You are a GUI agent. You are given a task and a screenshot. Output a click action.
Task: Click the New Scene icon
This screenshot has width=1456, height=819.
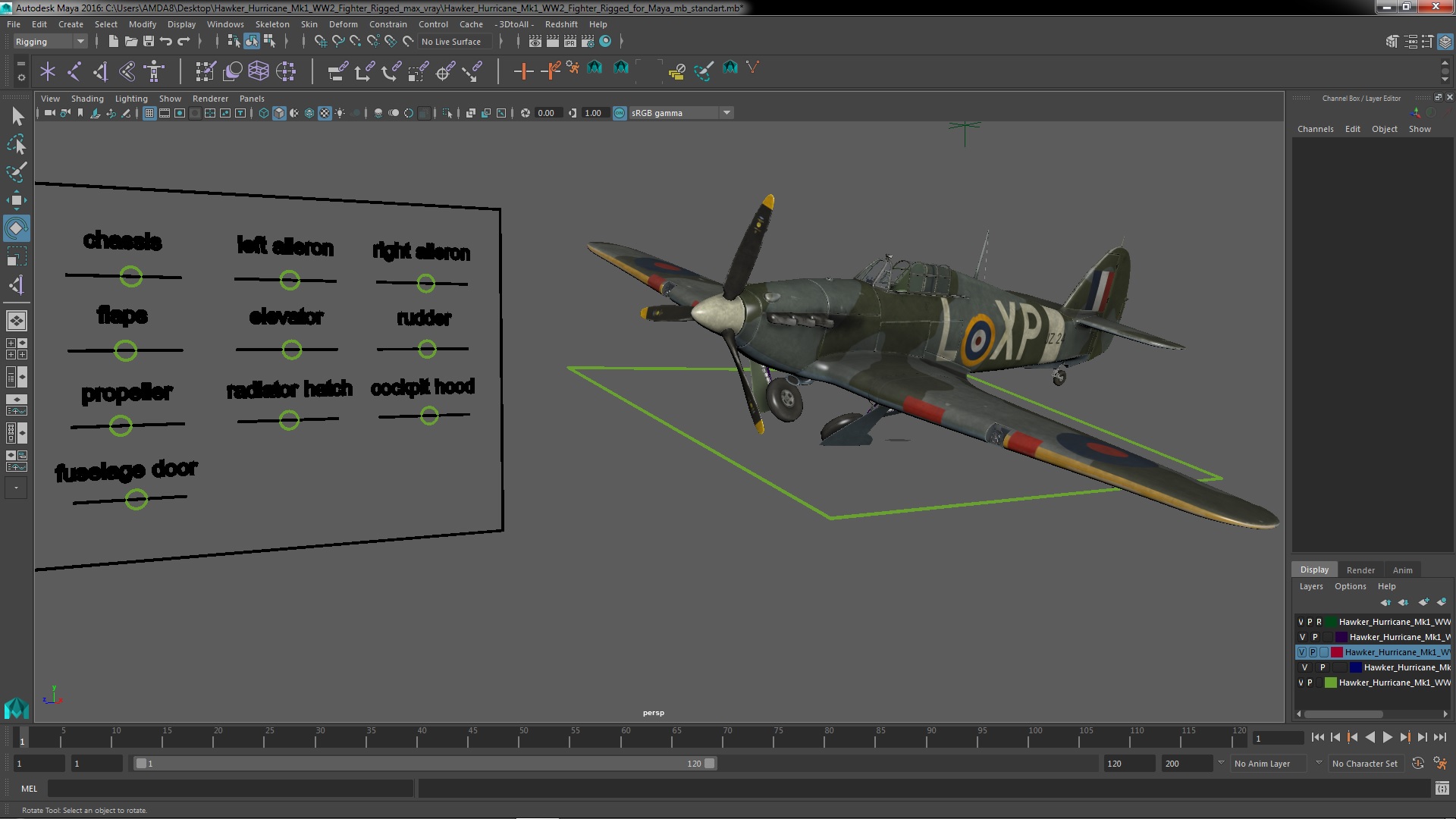113,42
